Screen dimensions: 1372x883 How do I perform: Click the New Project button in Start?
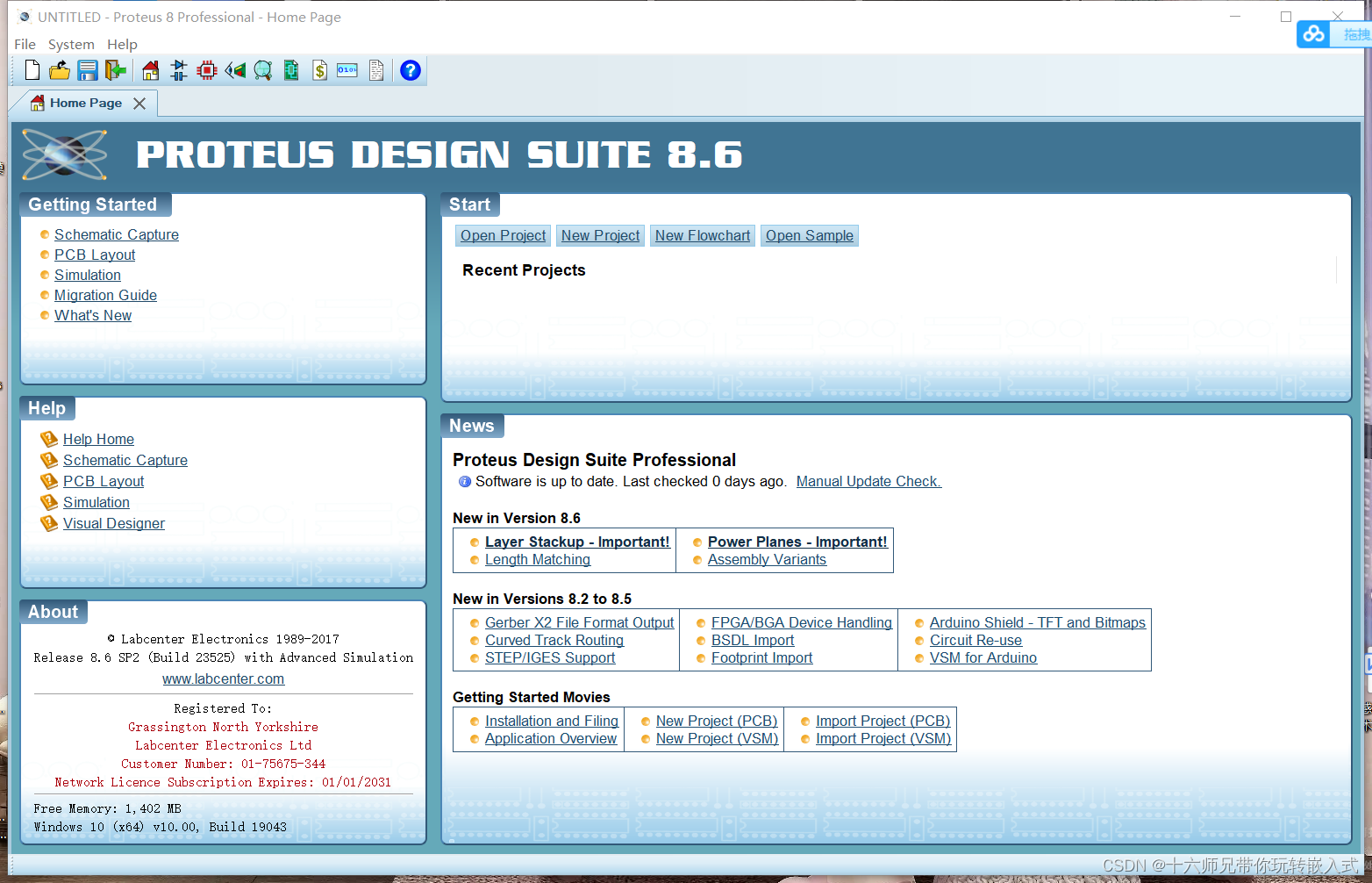click(x=600, y=235)
